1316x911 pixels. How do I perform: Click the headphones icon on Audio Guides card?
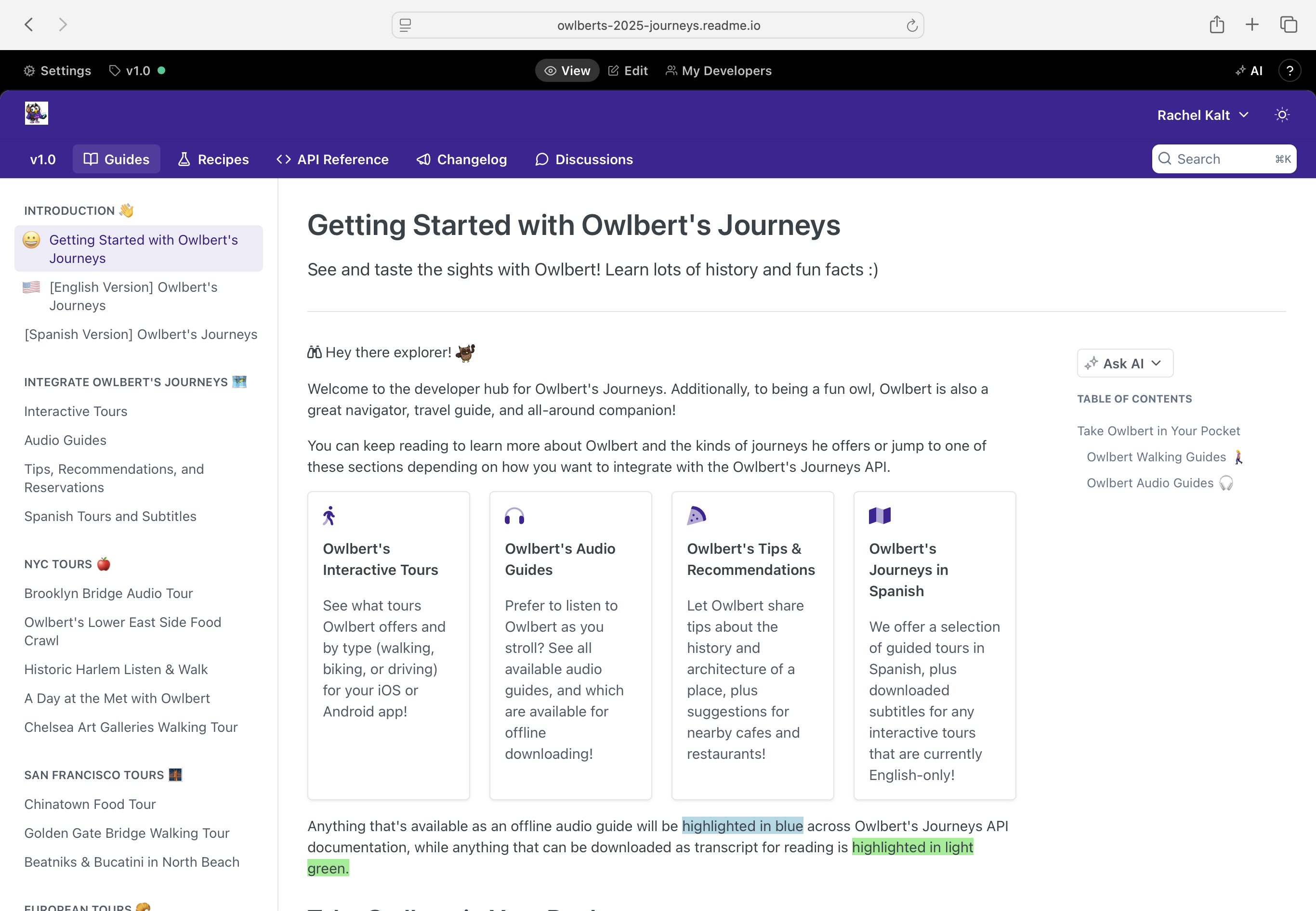(514, 516)
